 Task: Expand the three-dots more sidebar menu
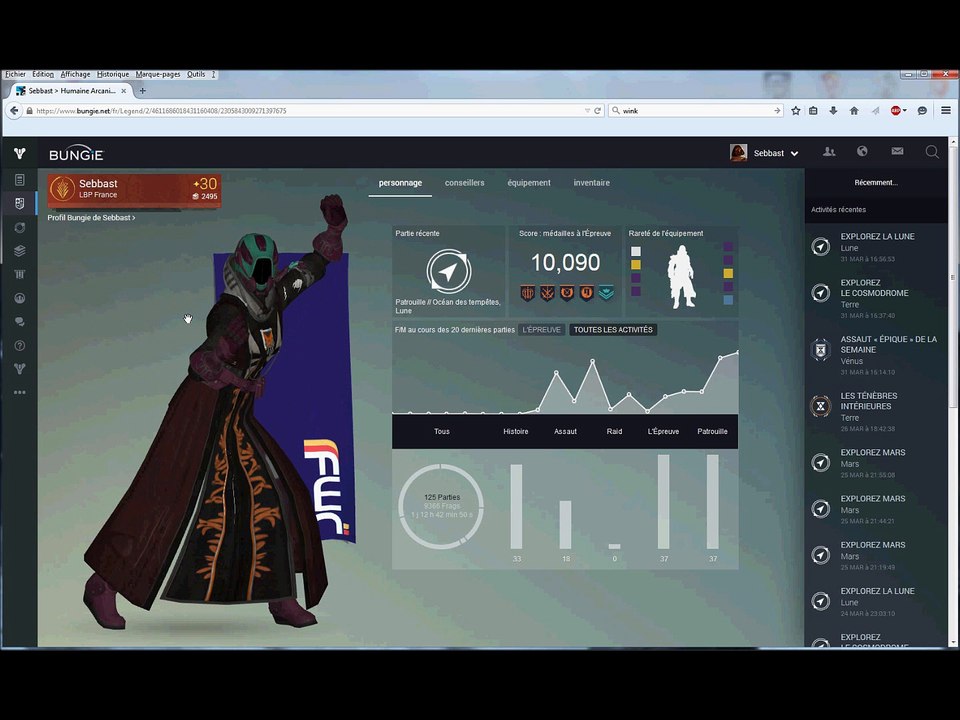20,392
